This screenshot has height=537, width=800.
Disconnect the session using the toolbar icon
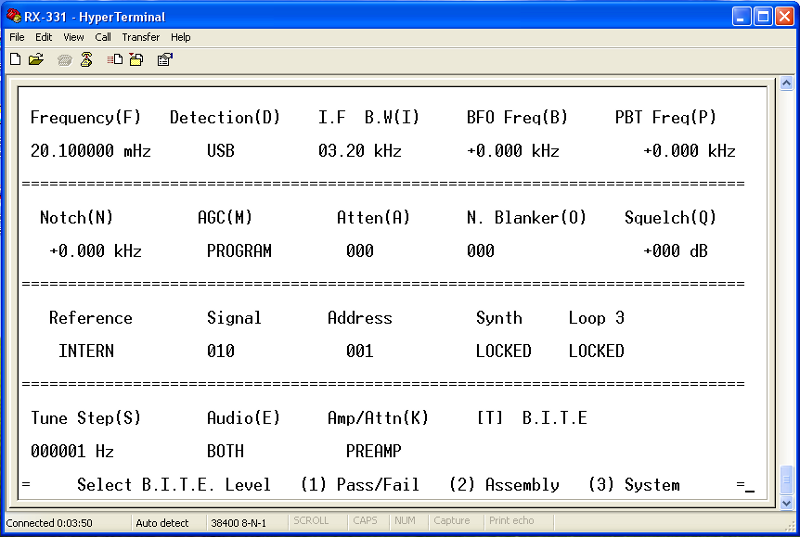click(87, 60)
